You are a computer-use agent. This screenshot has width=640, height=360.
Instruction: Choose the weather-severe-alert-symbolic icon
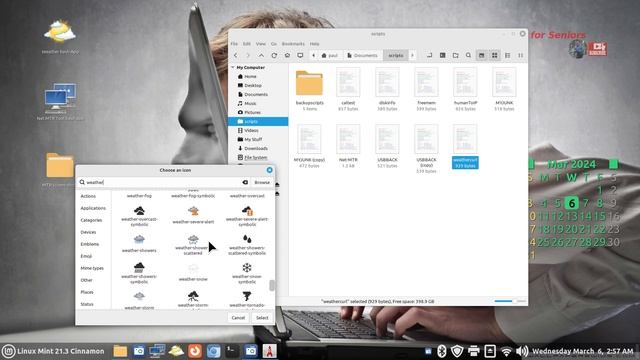coord(247,211)
